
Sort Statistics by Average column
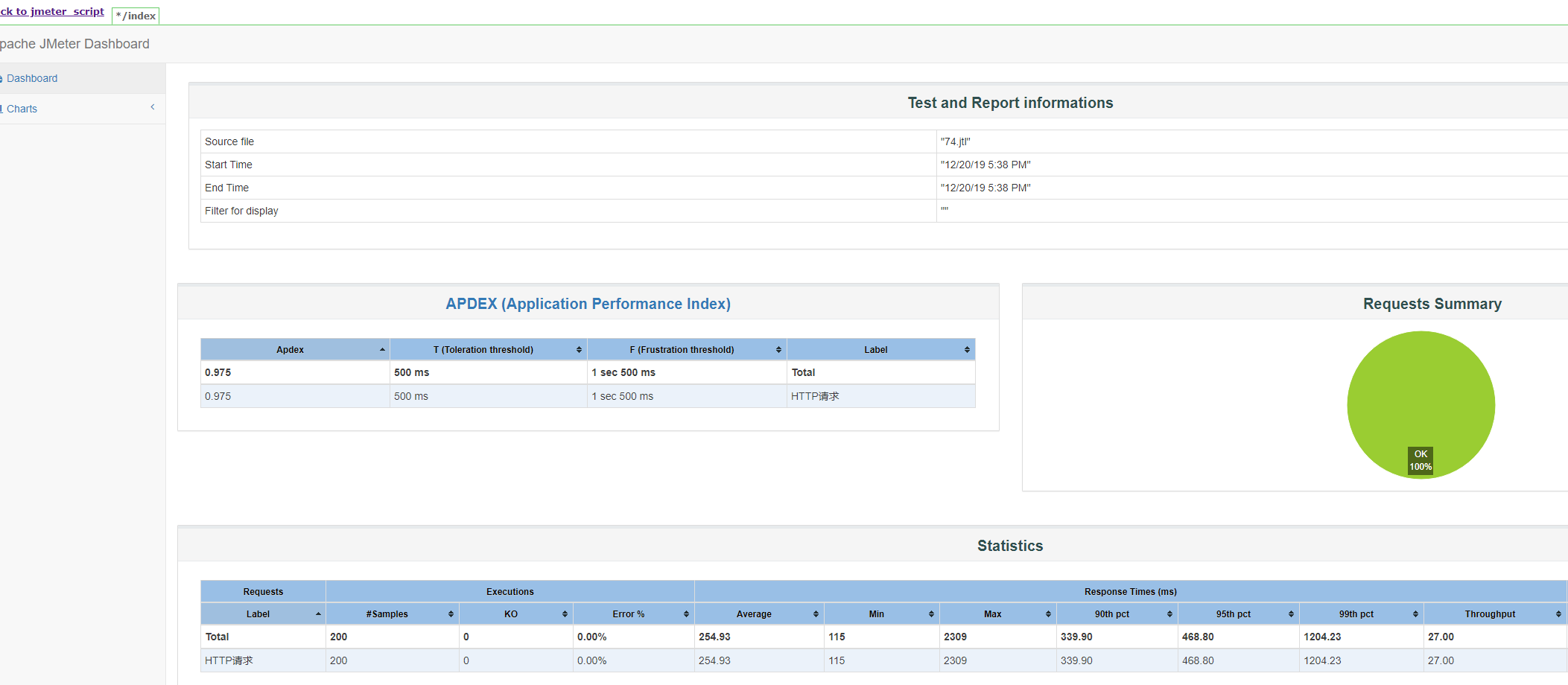pyautogui.click(x=759, y=614)
